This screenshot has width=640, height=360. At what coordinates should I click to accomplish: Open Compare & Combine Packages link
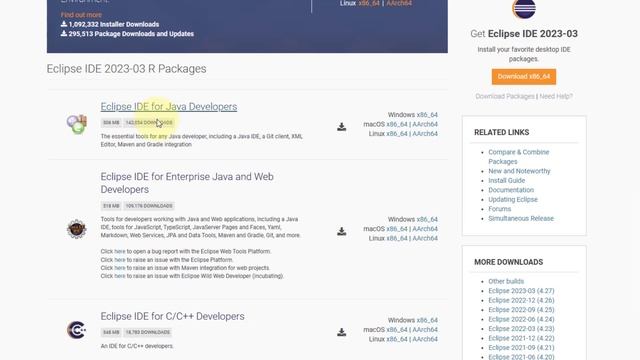tap(518, 157)
